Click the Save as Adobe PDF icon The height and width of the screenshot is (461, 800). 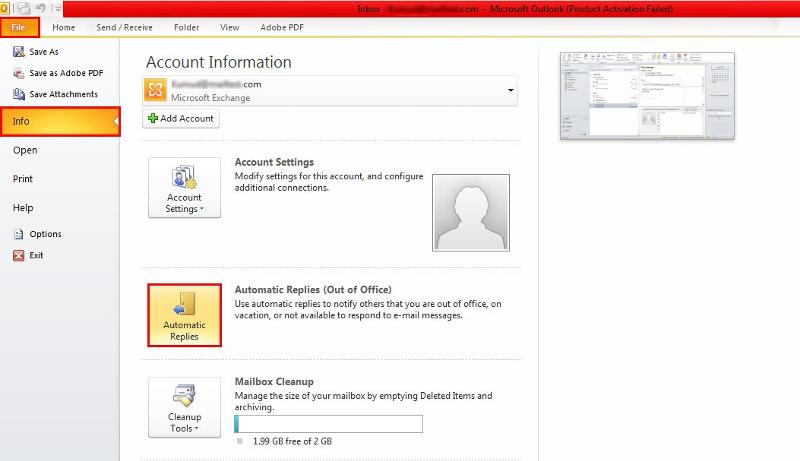pyautogui.click(x=19, y=73)
